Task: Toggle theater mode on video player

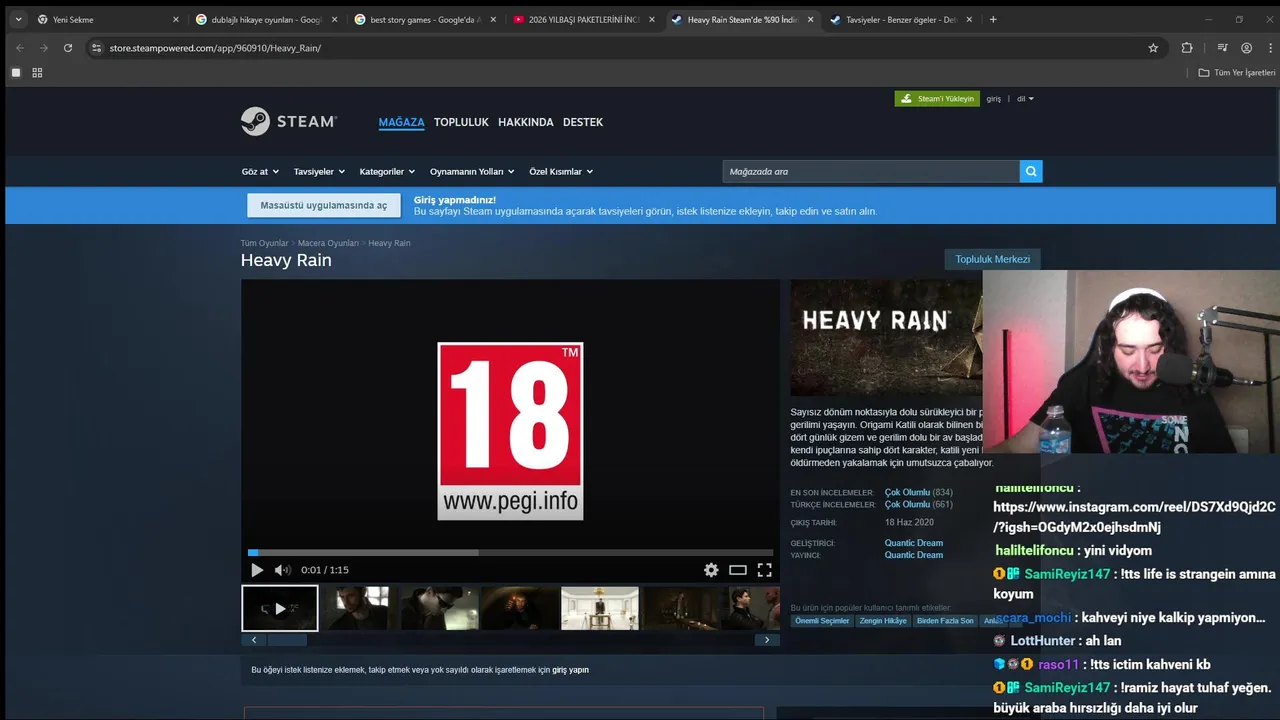Action: tap(738, 570)
